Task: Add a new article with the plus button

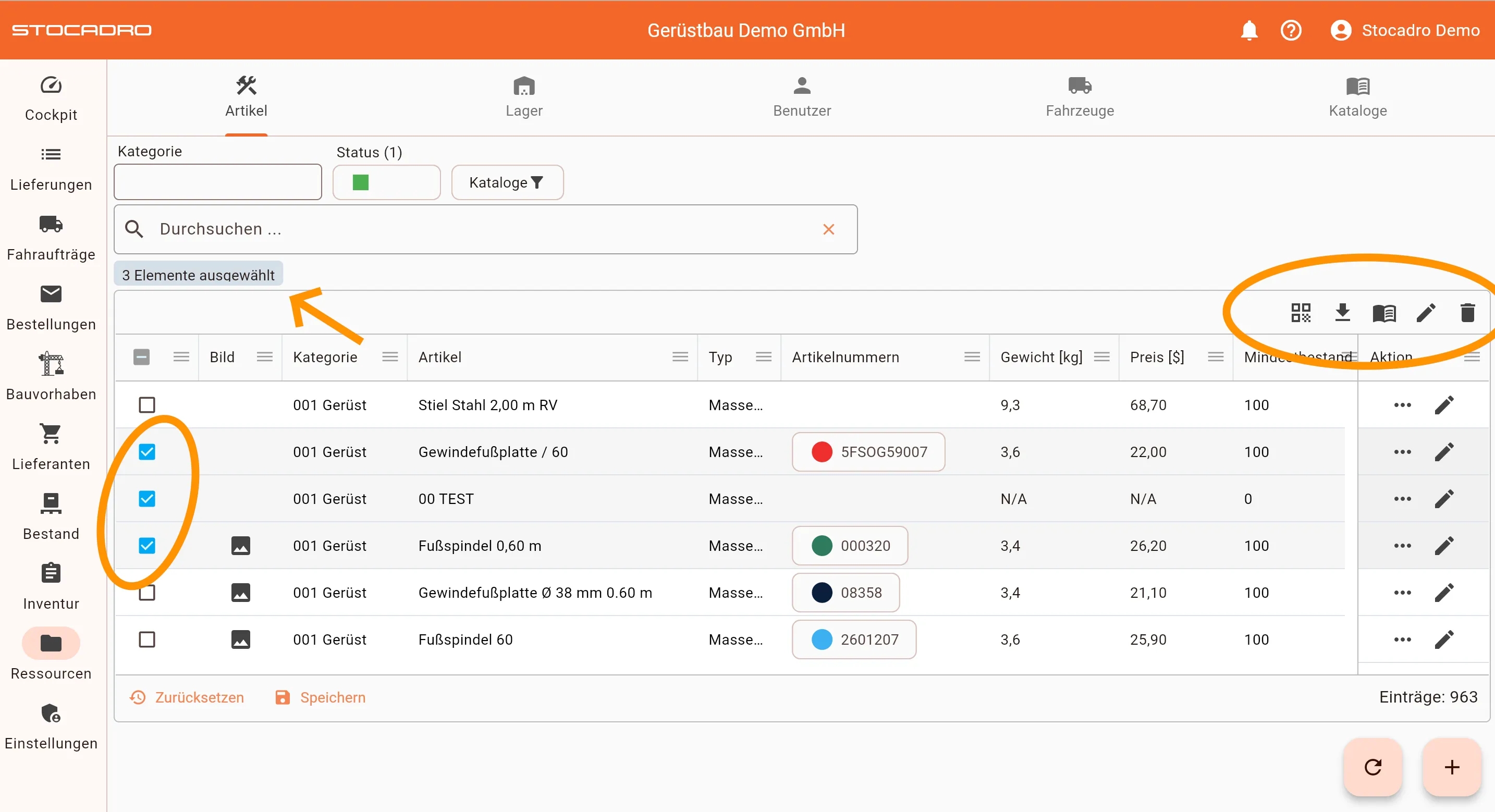Action: (1451, 767)
